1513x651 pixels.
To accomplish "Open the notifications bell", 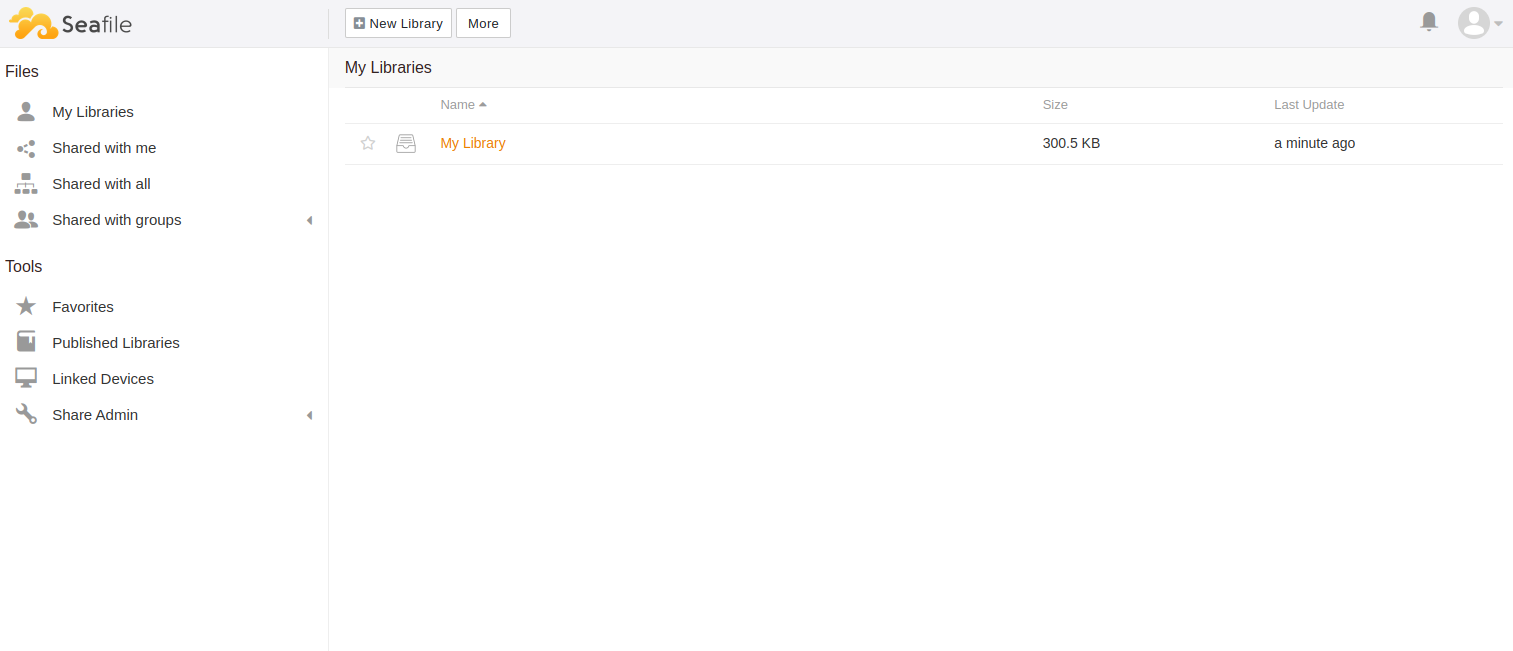I will point(1429,22).
